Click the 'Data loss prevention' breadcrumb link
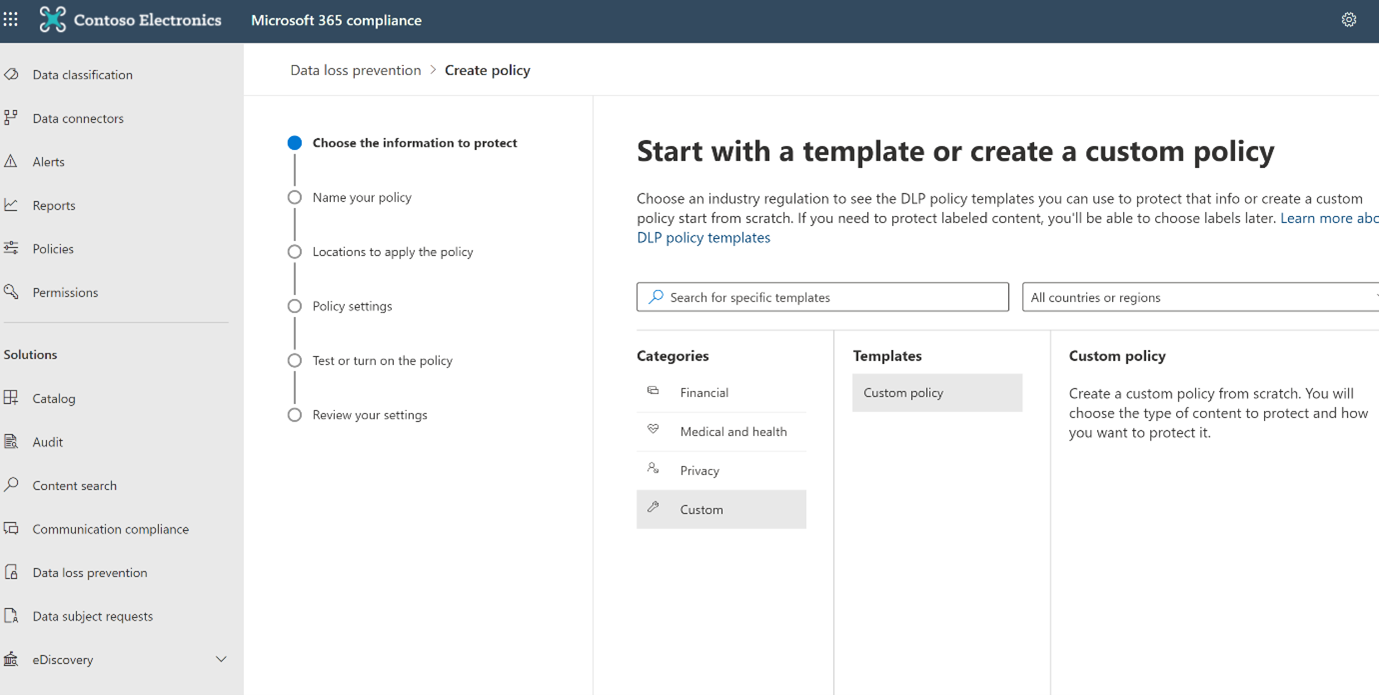1379x695 pixels. pos(355,70)
